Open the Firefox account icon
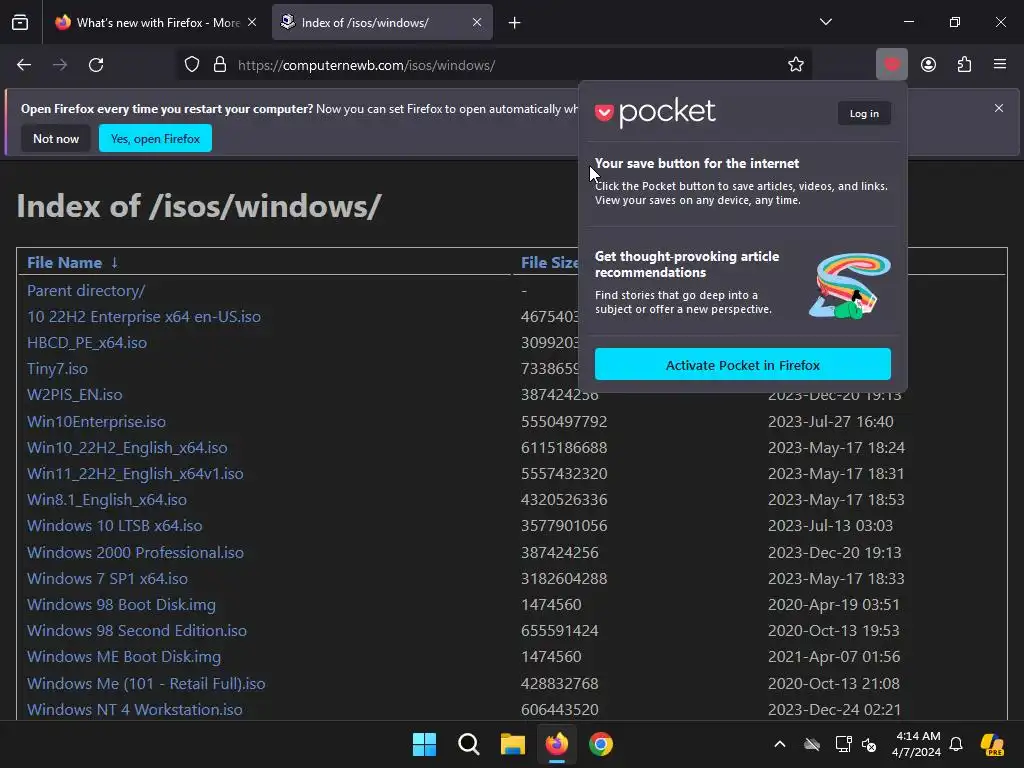The height and width of the screenshot is (768, 1024). coord(928,65)
